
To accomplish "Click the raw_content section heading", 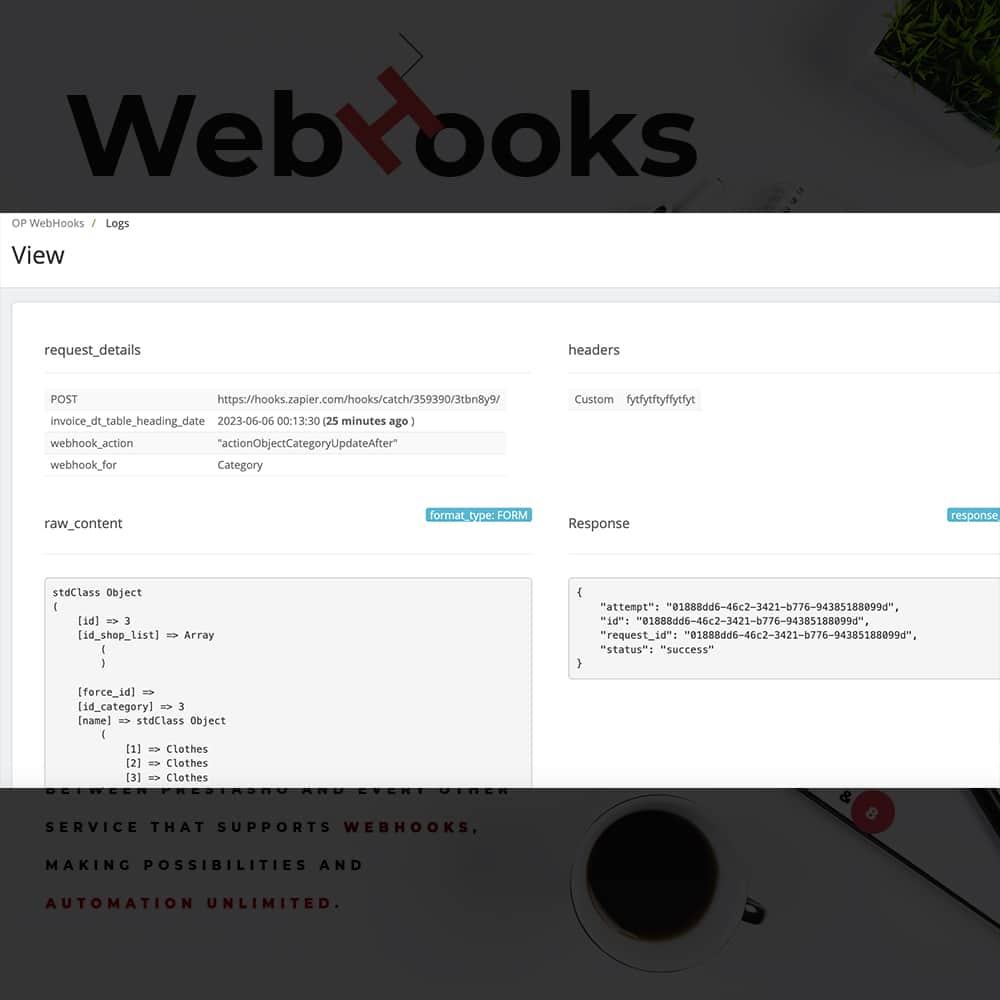I will (x=83, y=524).
